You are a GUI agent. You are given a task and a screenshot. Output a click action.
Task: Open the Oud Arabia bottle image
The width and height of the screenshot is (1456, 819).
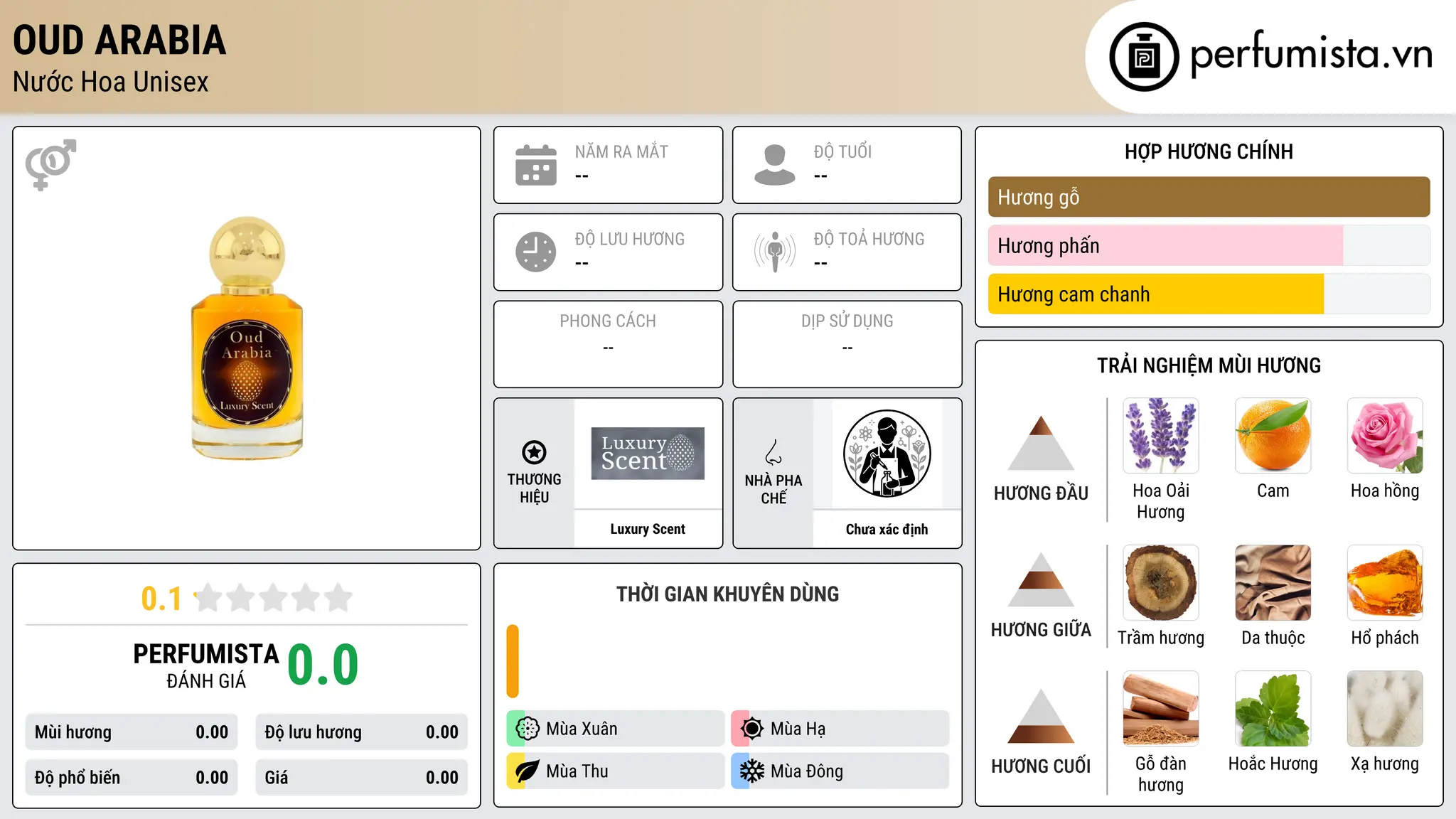pyautogui.click(x=247, y=338)
